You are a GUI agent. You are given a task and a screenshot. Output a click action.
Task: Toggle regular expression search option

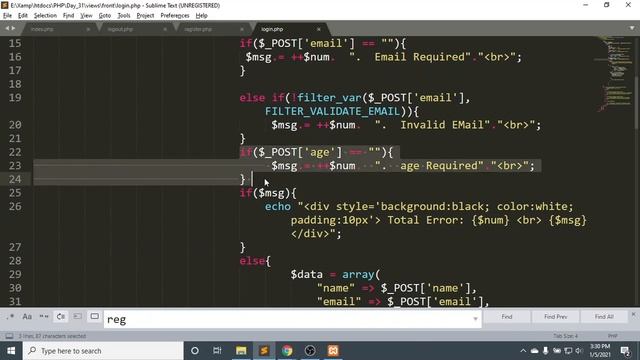tap(10, 317)
